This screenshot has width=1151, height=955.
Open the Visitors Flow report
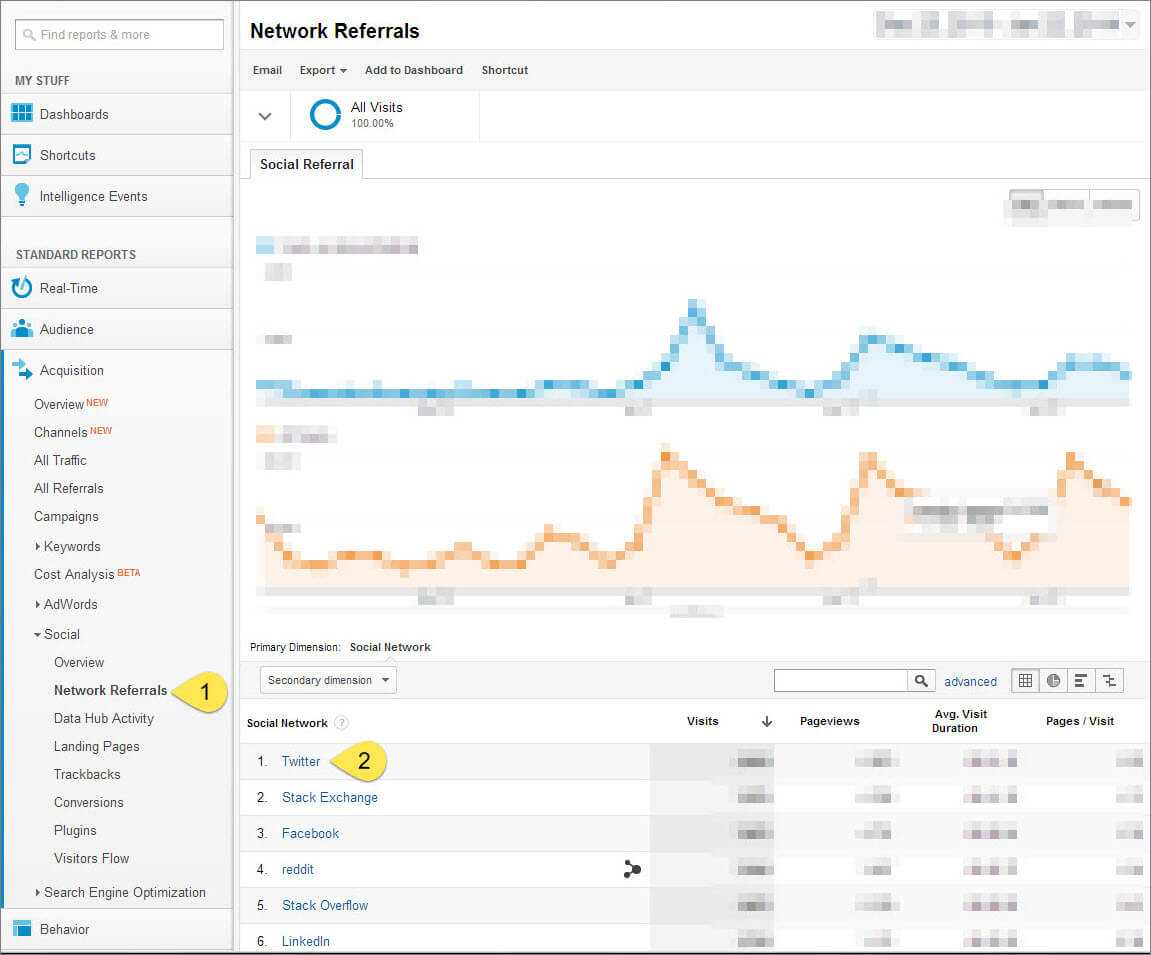pos(91,858)
